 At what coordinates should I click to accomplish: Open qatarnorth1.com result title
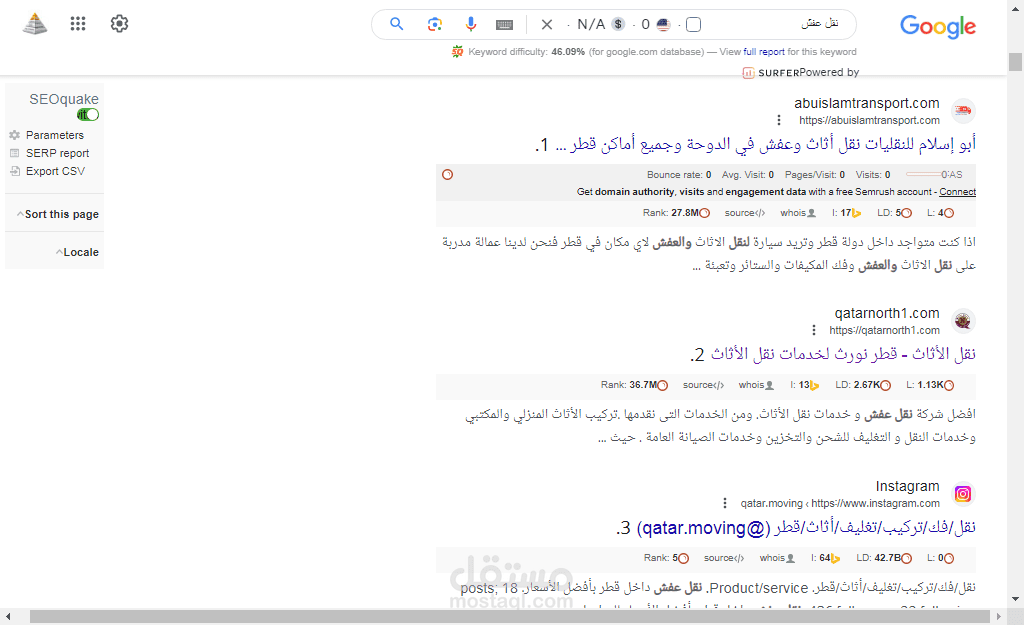tap(843, 354)
